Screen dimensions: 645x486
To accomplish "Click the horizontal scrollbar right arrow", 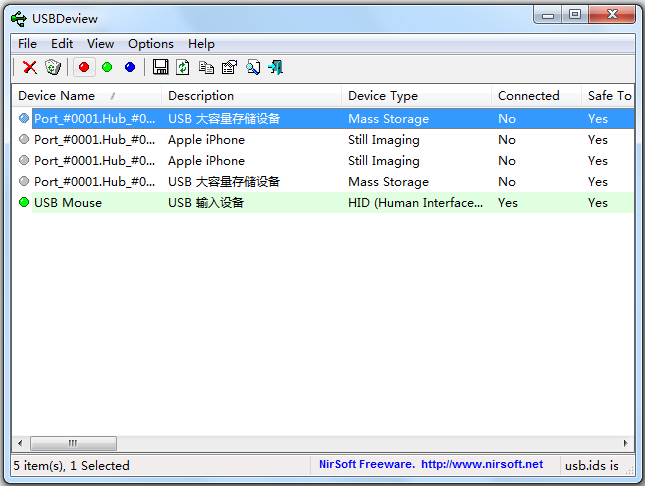I will coord(626,443).
